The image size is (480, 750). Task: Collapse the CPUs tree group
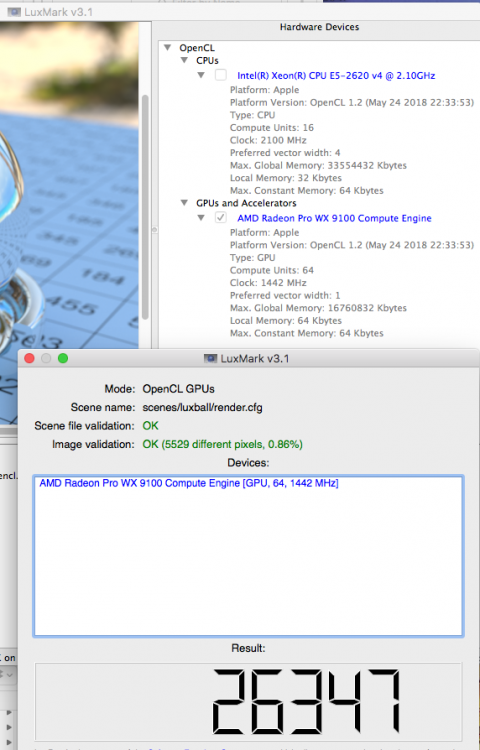point(184,60)
